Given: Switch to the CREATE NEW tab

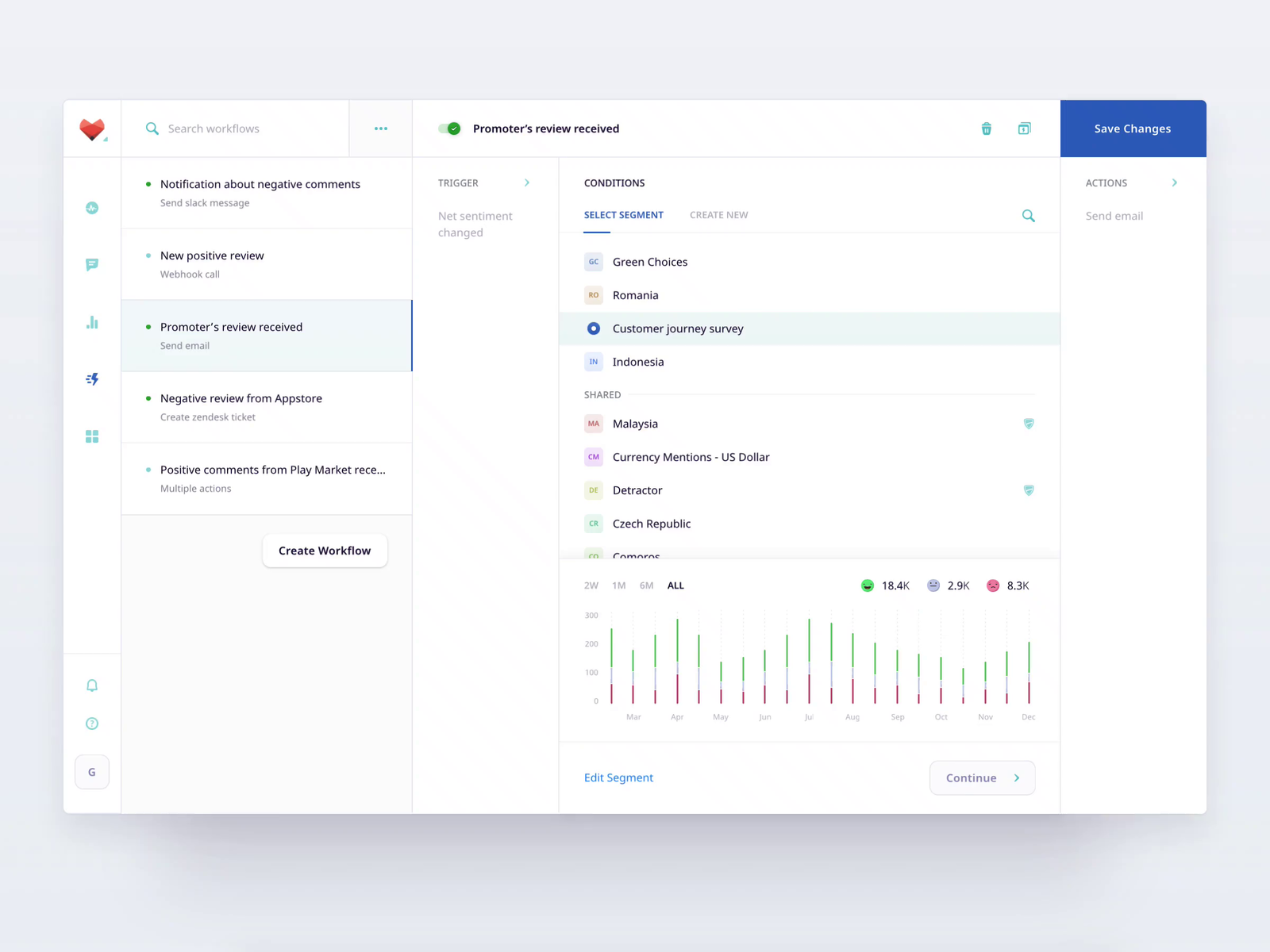Looking at the screenshot, I should pos(718,214).
